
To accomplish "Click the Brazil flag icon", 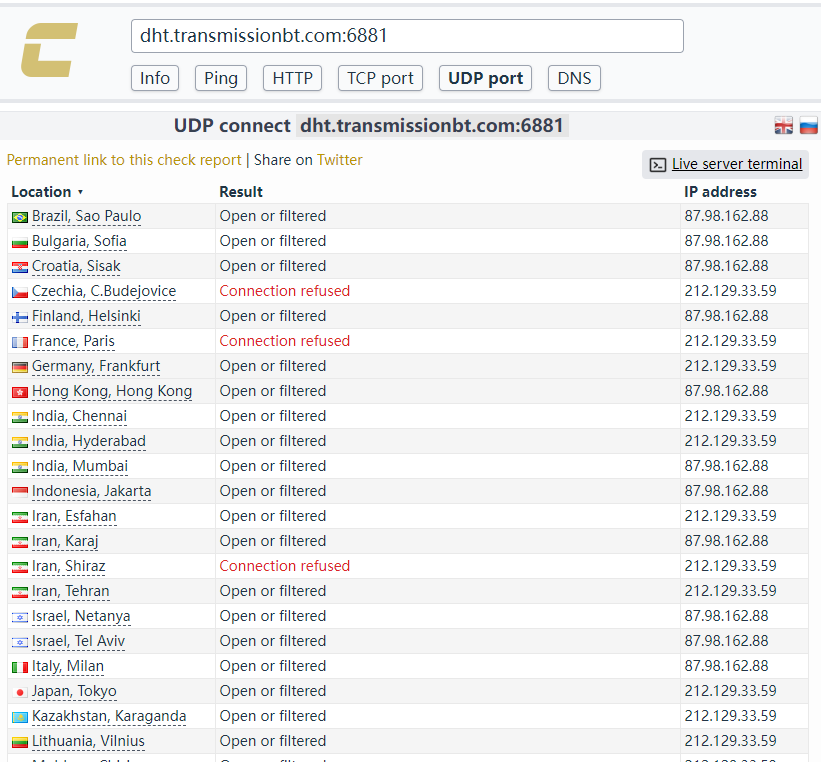I will click(x=20, y=217).
